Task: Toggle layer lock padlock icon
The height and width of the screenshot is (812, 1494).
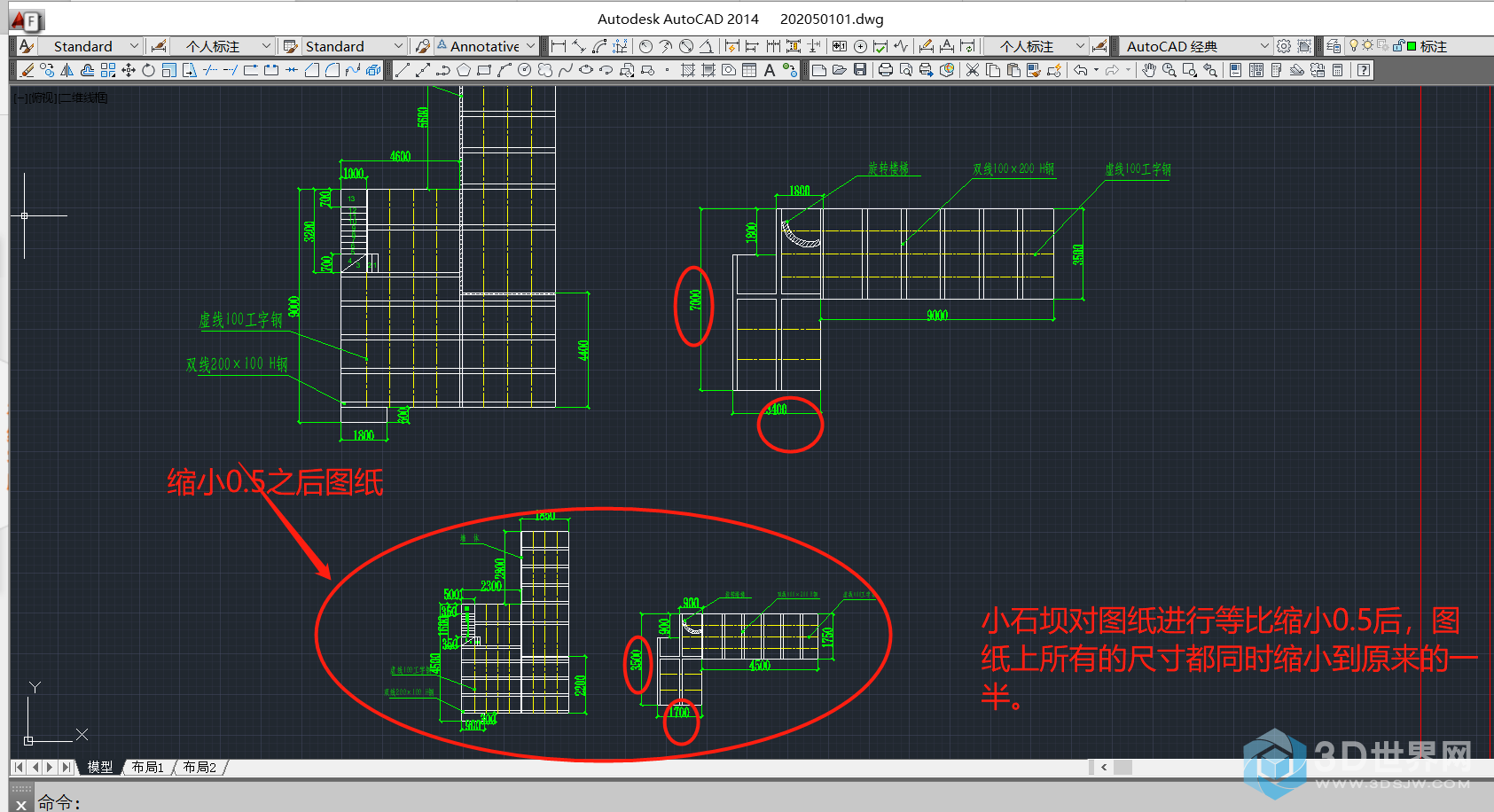Action: click(x=1396, y=45)
